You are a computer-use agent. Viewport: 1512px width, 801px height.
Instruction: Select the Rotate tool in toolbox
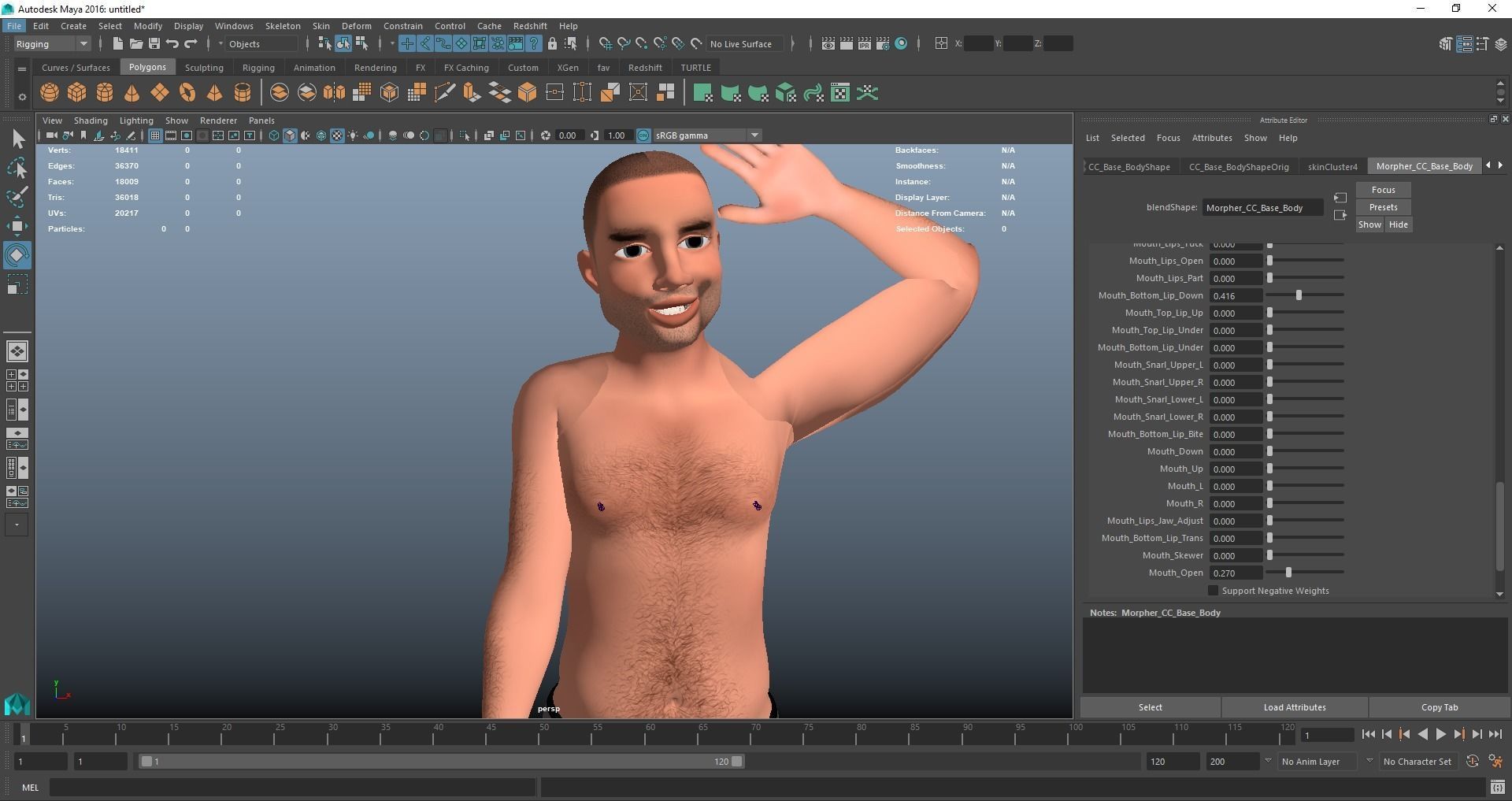[x=17, y=255]
